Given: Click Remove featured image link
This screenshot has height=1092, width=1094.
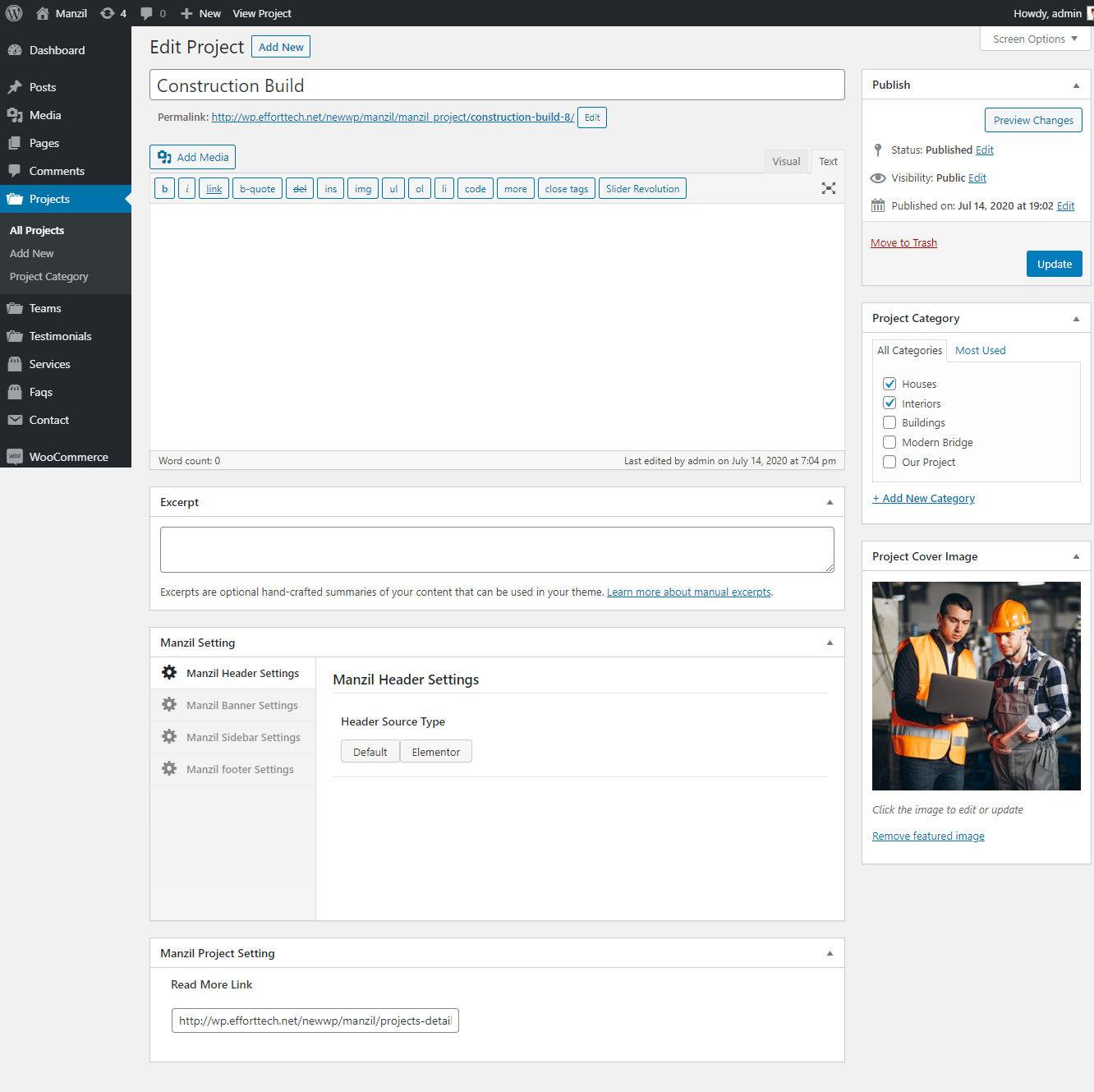Looking at the screenshot, I should [928, 836].
